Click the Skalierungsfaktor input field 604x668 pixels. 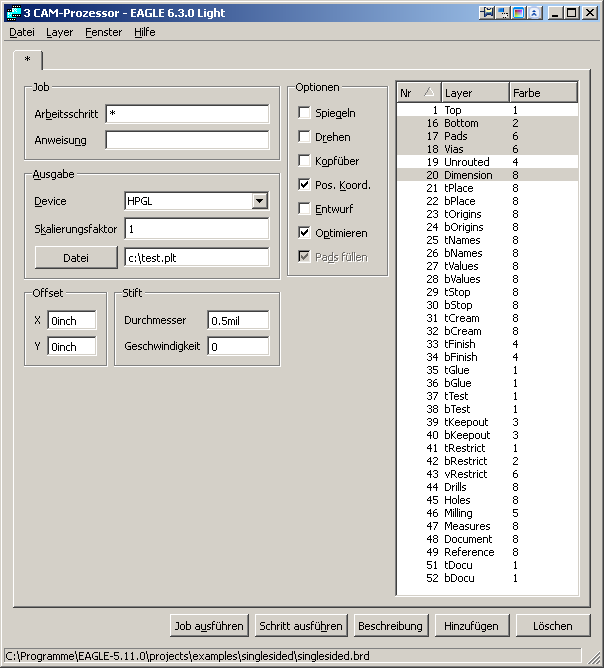point(197,229)
